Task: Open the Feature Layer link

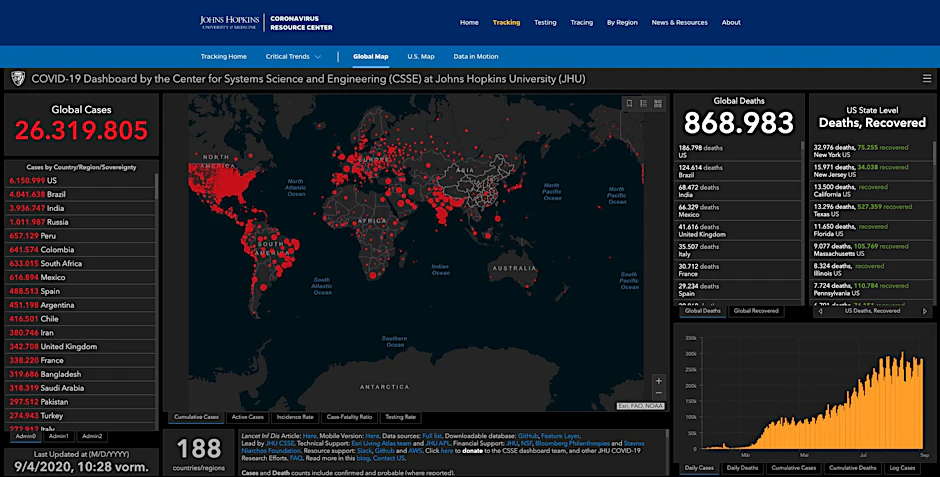Action: pyautogui.click(x=561, y=436)
